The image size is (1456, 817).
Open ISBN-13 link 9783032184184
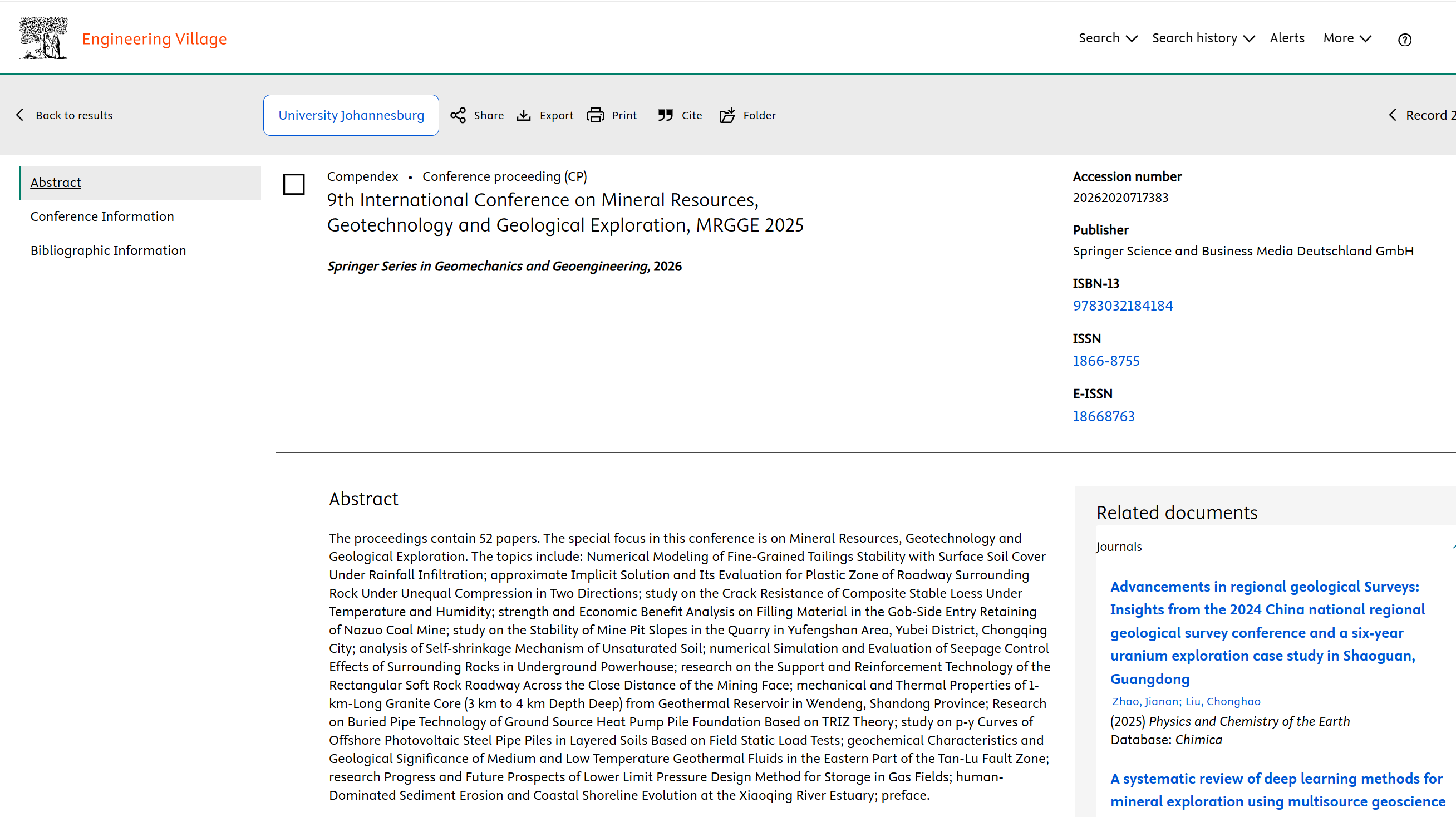coord(1123,306)
